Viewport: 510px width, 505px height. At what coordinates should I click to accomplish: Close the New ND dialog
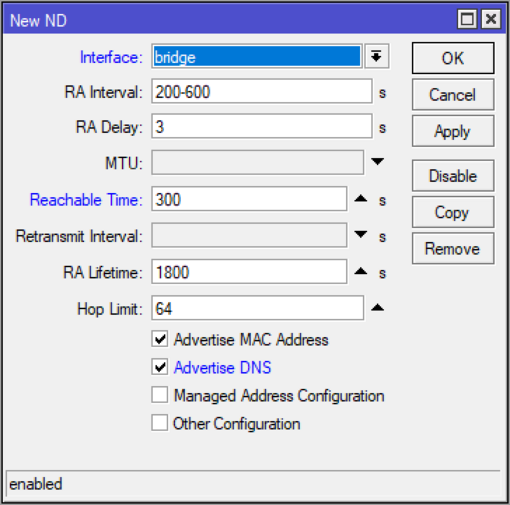coord(491,19)
